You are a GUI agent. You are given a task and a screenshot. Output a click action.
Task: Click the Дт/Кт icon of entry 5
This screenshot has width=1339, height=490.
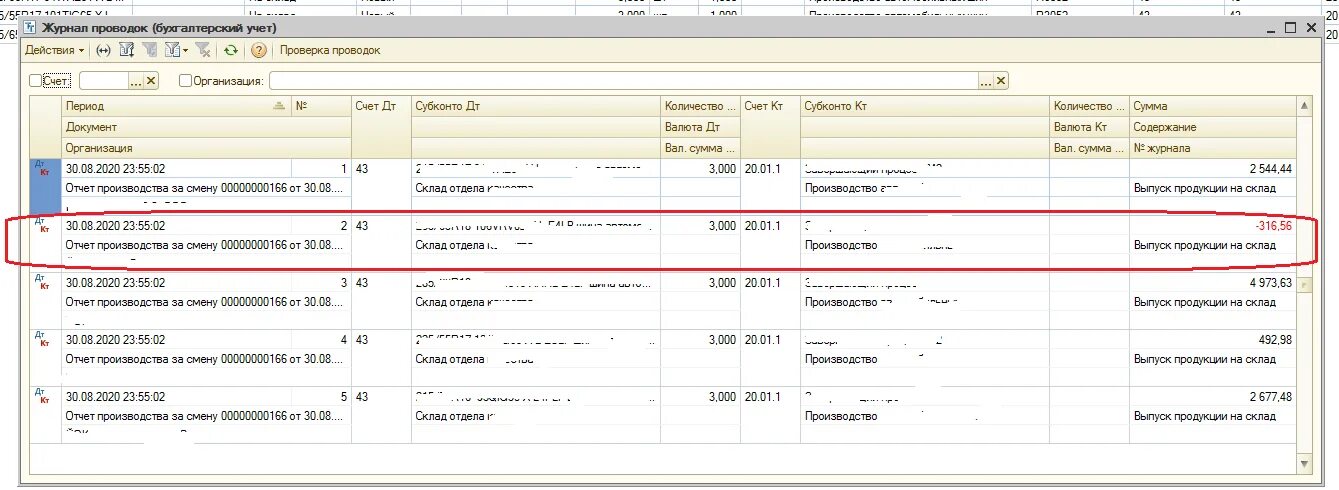(42, 397)
